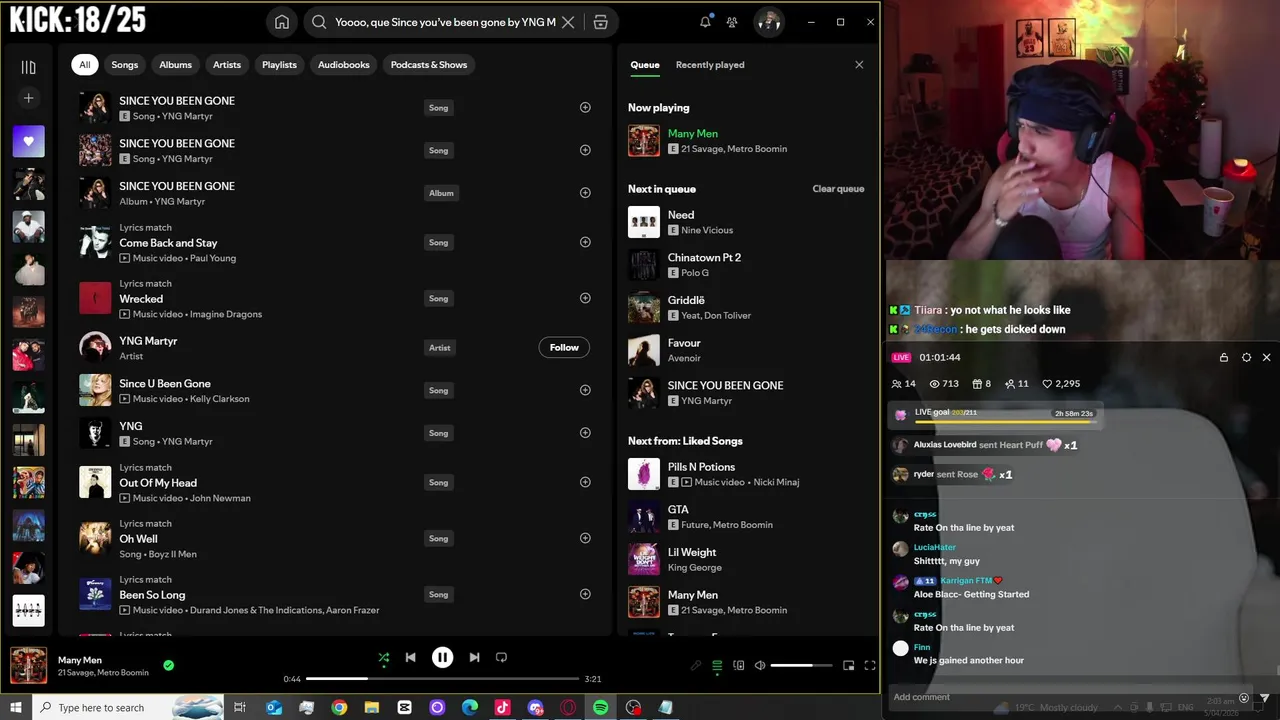The image size is (1280, 720).
Task: Open Your Library icon in Spotify sidebar
Action: tap(28, 67)
